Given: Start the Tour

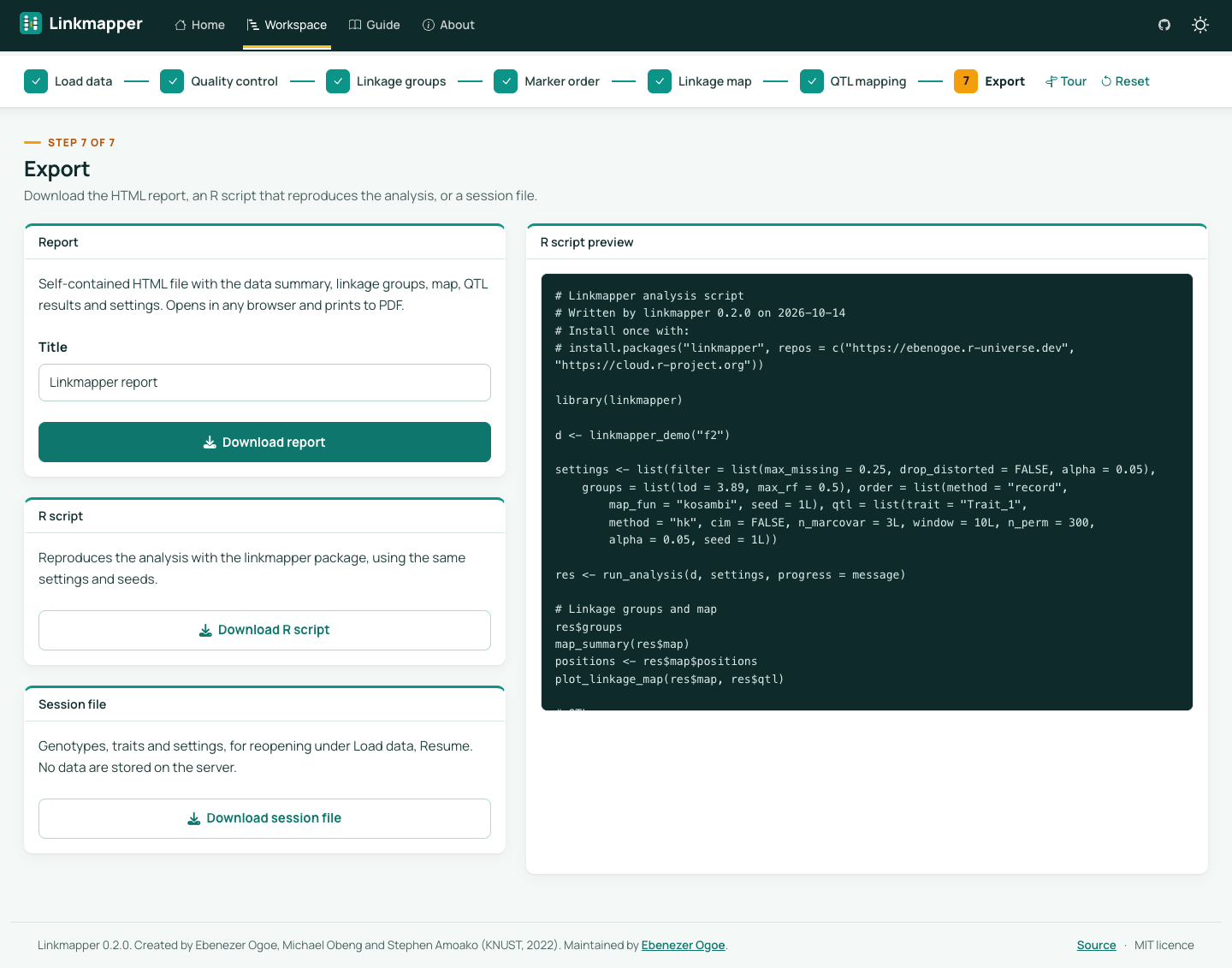Looking at the screenshot, I should coord(1066,81).
